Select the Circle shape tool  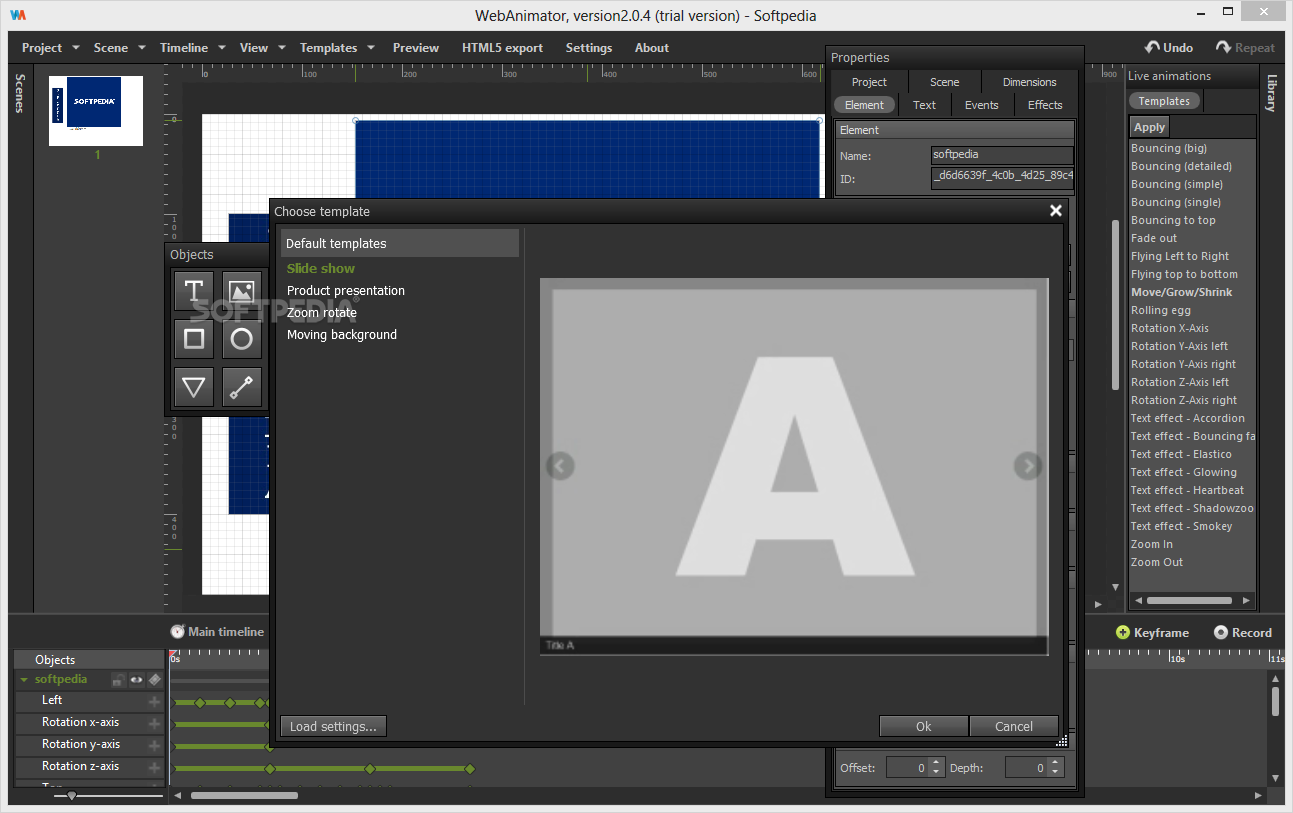point(242,339)
